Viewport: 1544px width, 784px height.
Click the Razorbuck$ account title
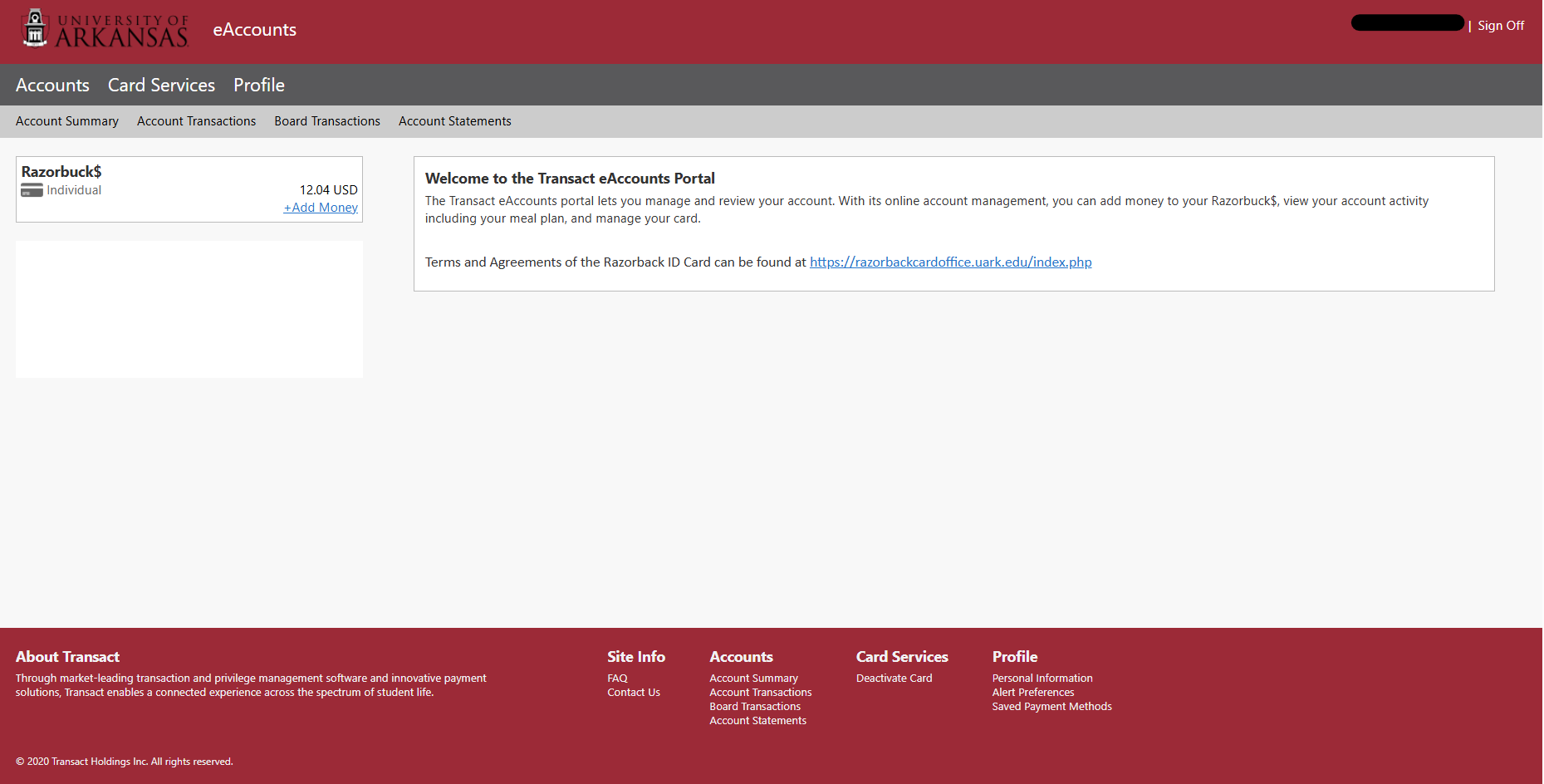click(61, 172)
